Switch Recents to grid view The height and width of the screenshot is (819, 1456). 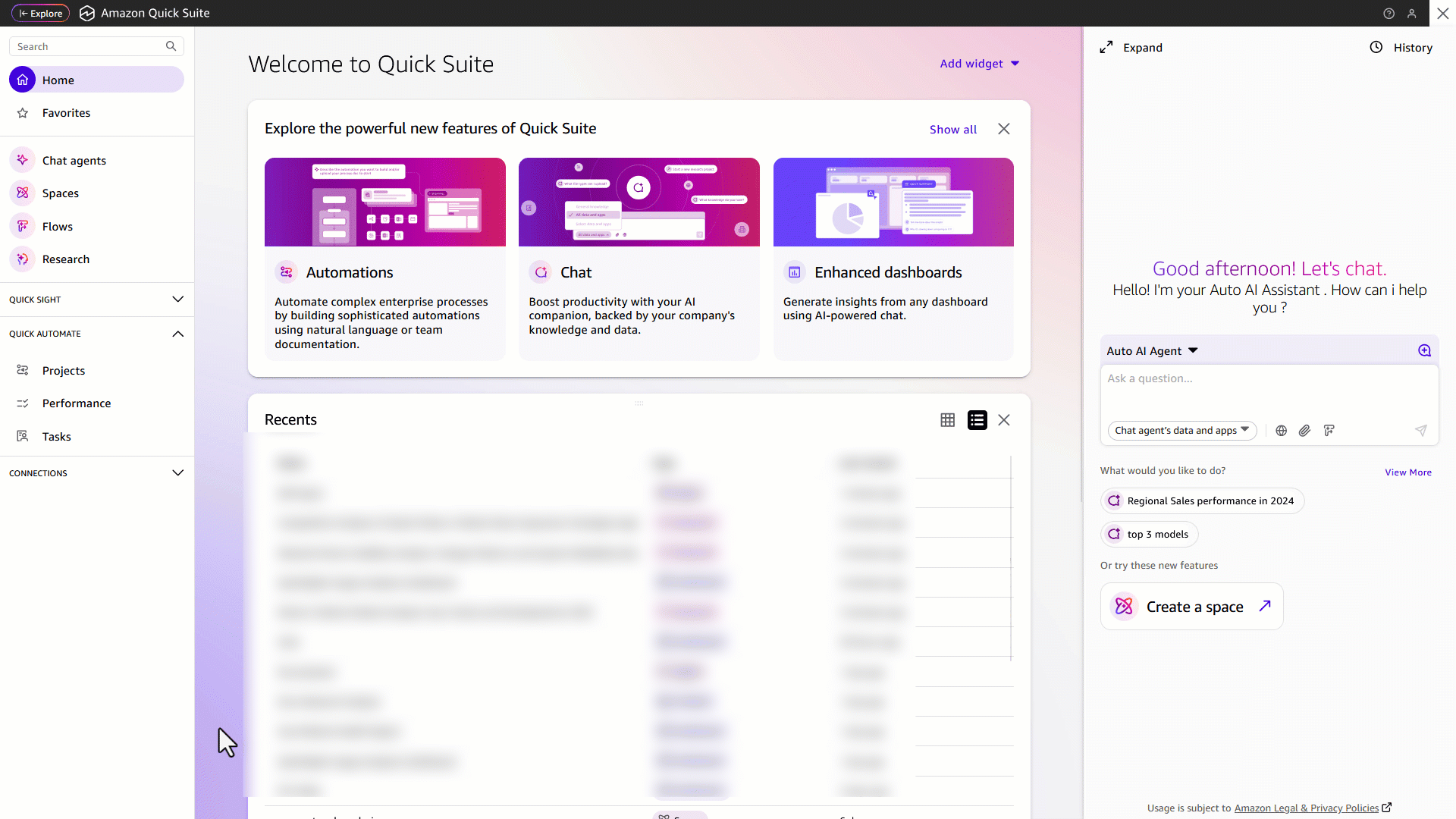click(947, 420)
